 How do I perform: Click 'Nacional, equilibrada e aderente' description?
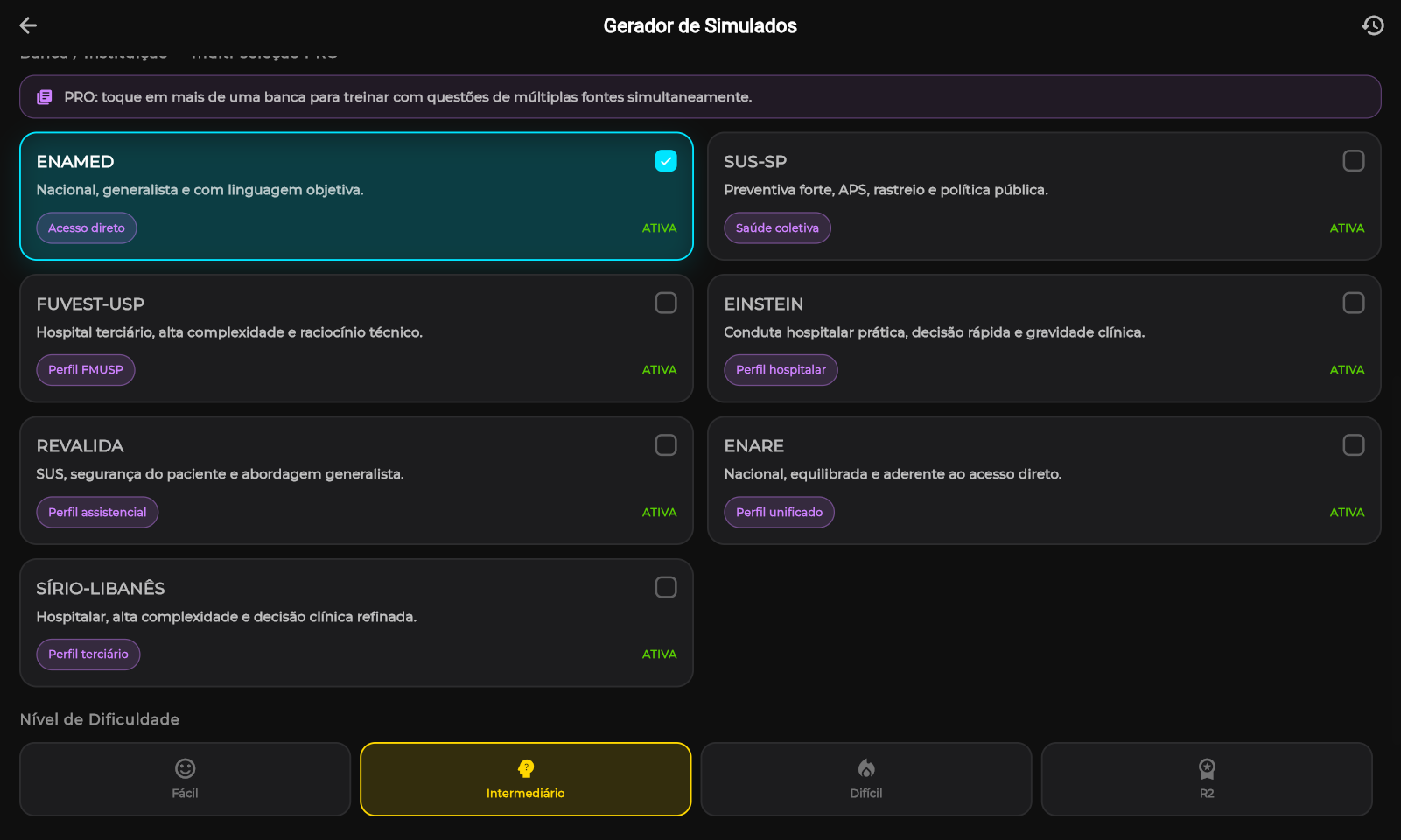tap(893, 474)
